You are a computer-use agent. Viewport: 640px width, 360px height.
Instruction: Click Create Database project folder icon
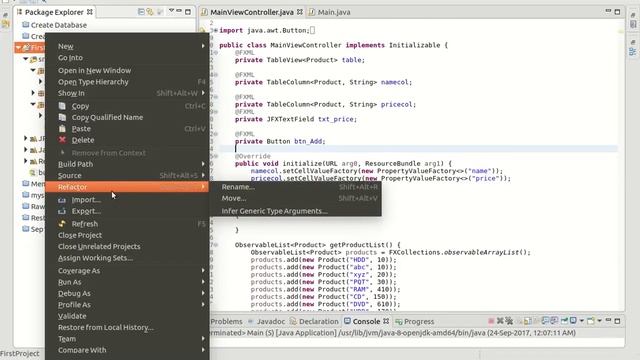(x=26, y=24)
